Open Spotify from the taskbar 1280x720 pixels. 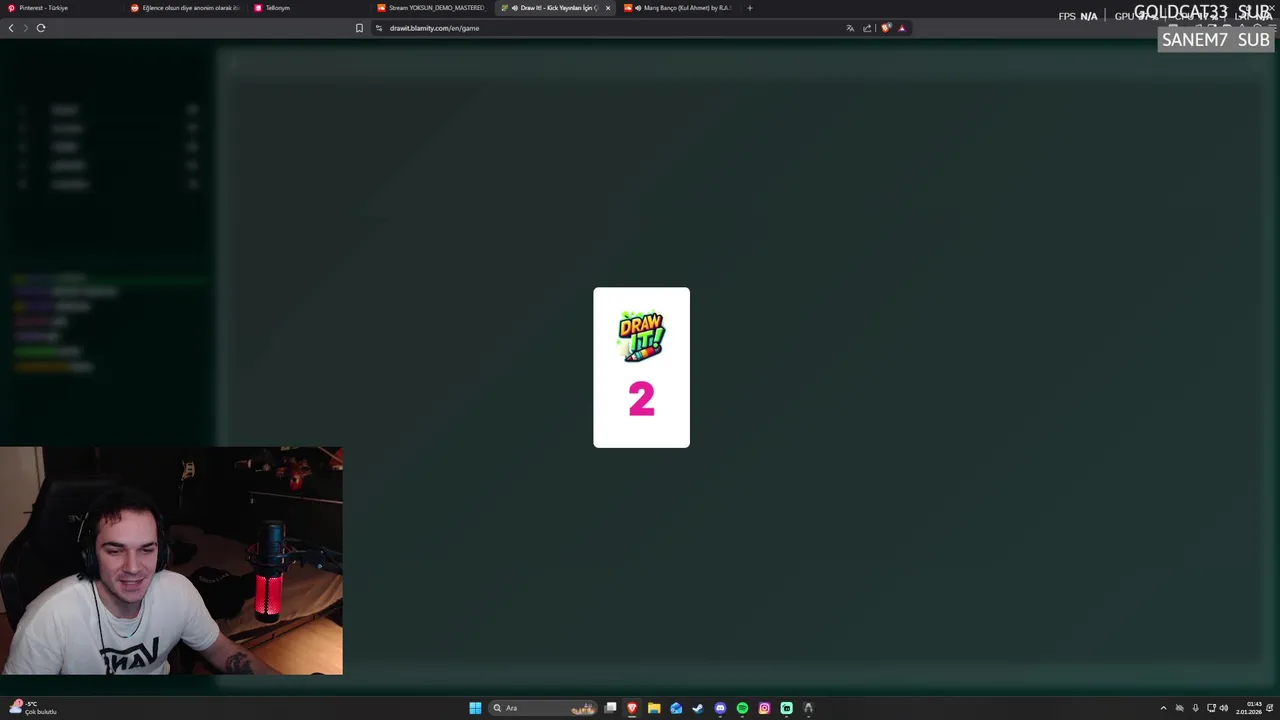click(x=742, y=708)
